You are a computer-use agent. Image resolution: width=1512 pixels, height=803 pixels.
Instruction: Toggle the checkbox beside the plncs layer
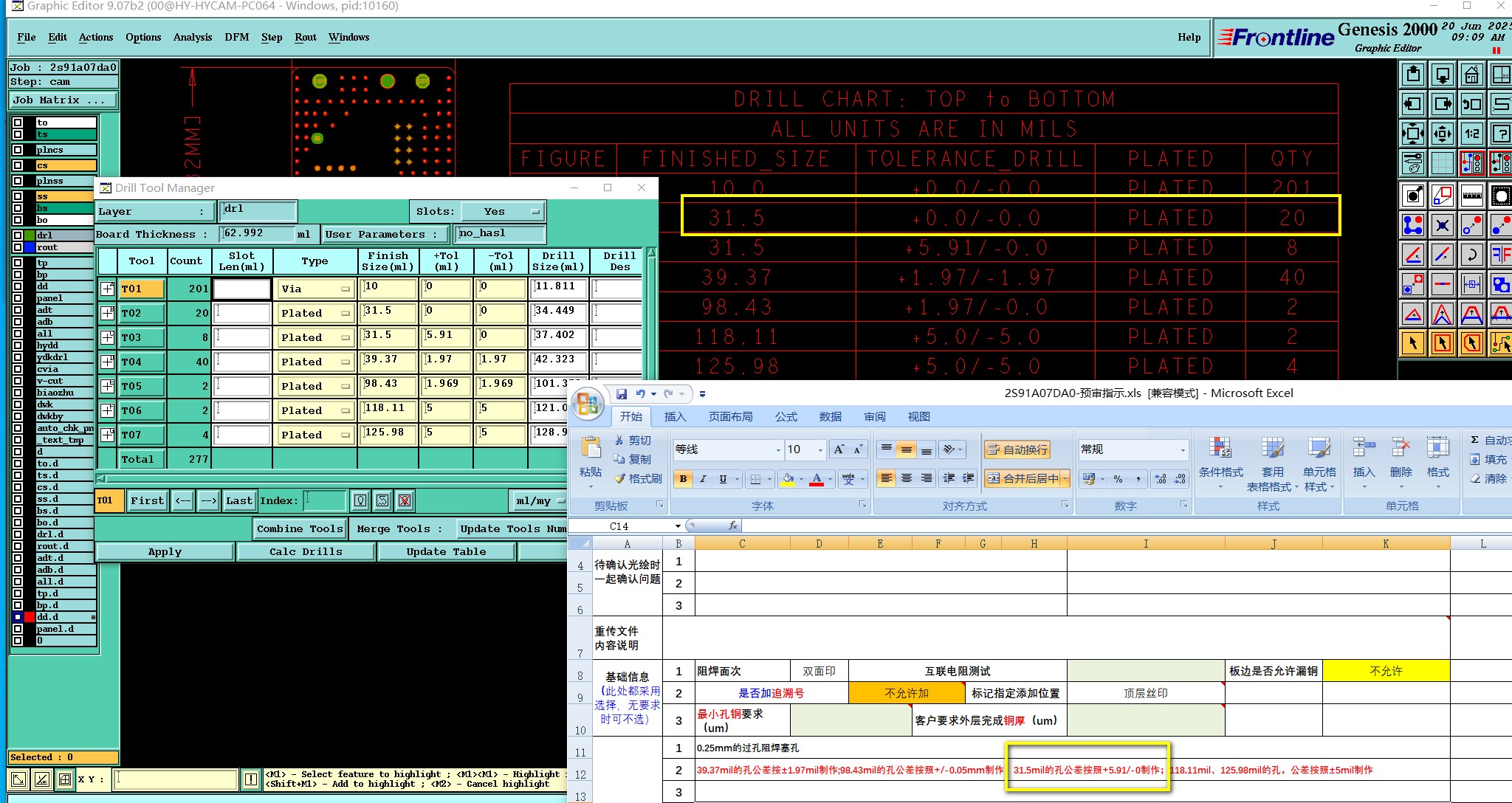(18, 150)
